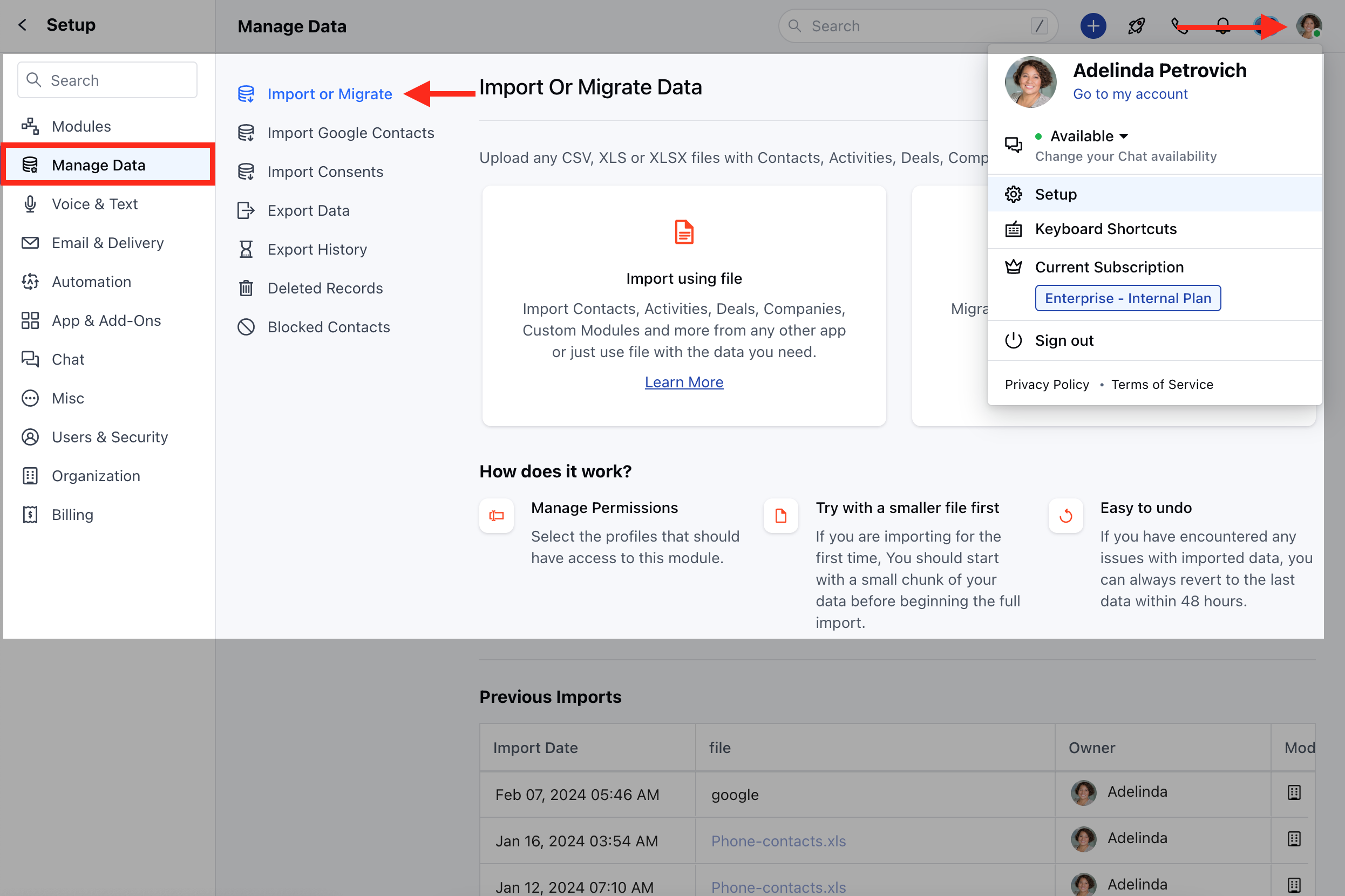1345x896 pixels.
Task: Click module icon in google import row
Action: [x=1294, y=792]
